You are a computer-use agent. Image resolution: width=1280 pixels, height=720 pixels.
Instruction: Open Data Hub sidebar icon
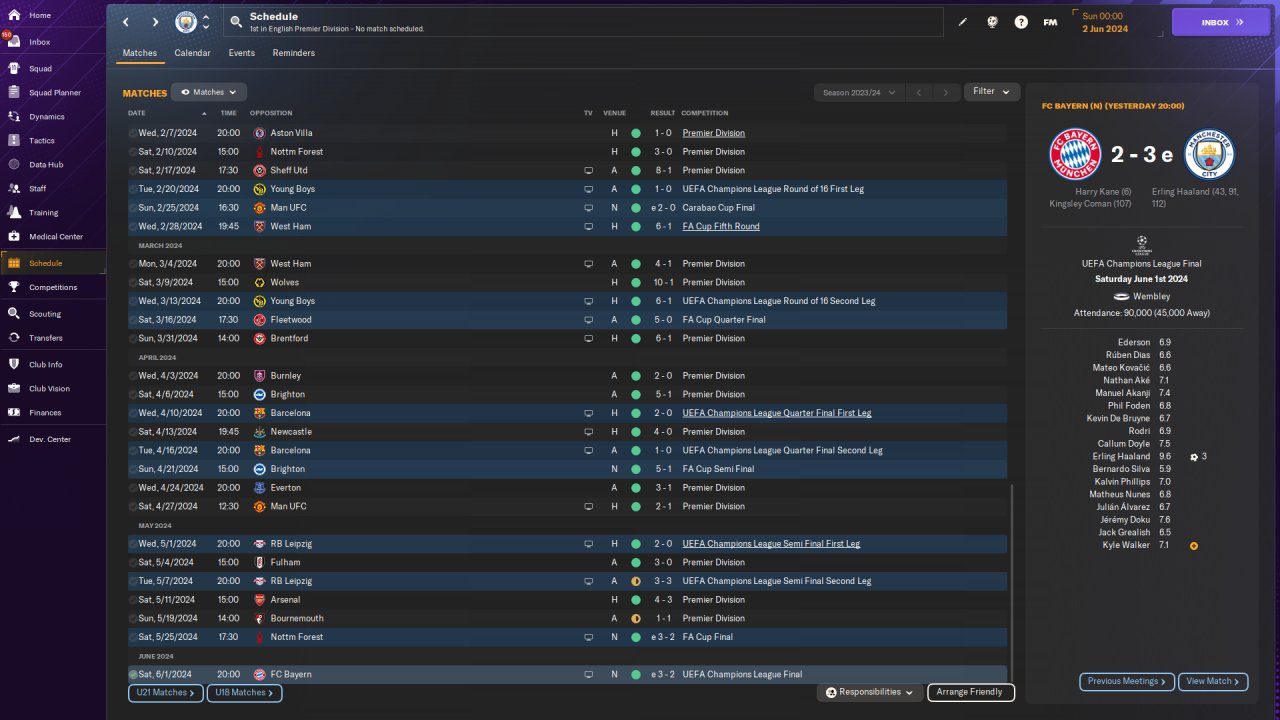[14, 164]
